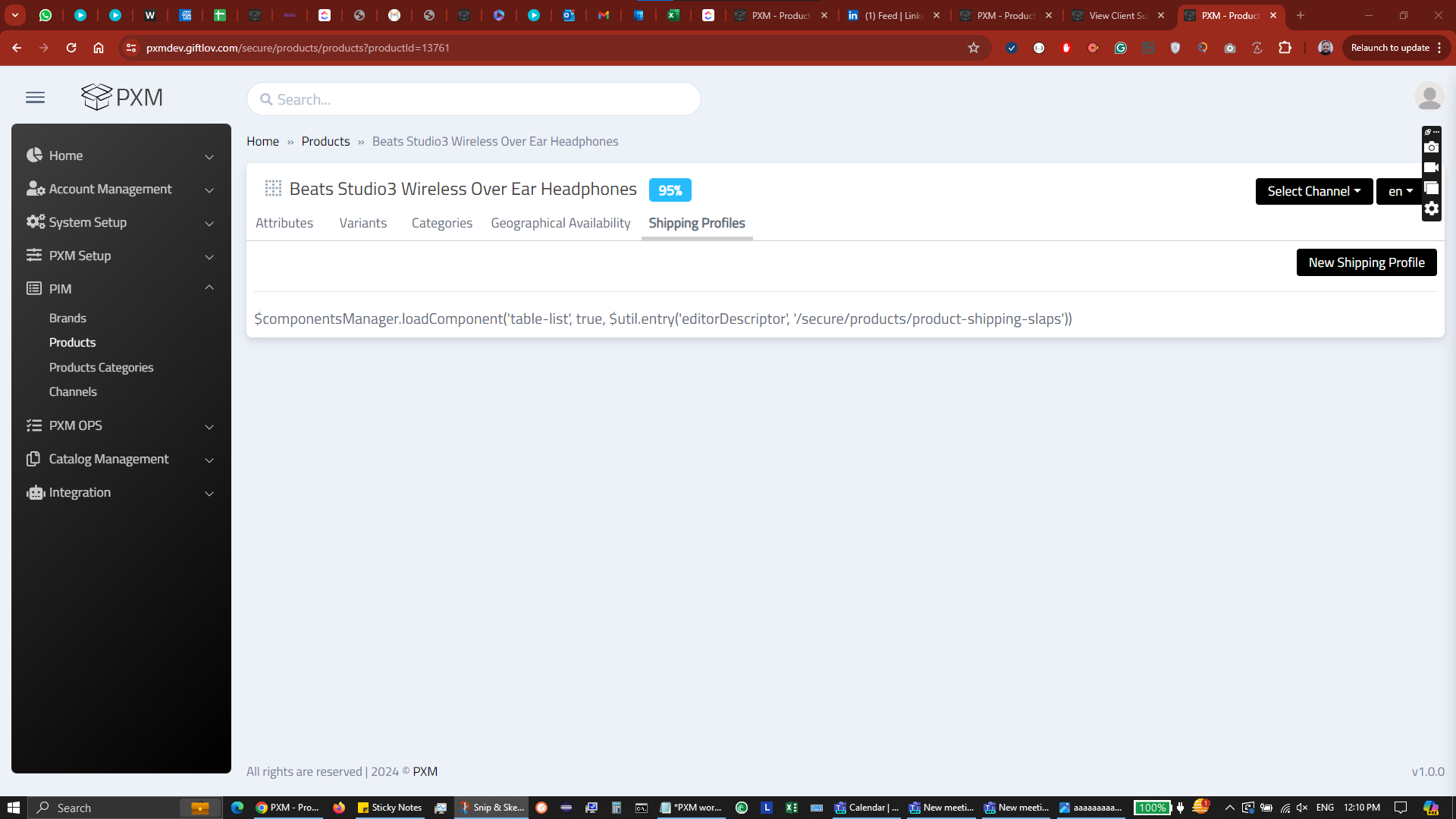
Task: Click the camera screenshot icon on side toolbar
Action: (1431, 148)
